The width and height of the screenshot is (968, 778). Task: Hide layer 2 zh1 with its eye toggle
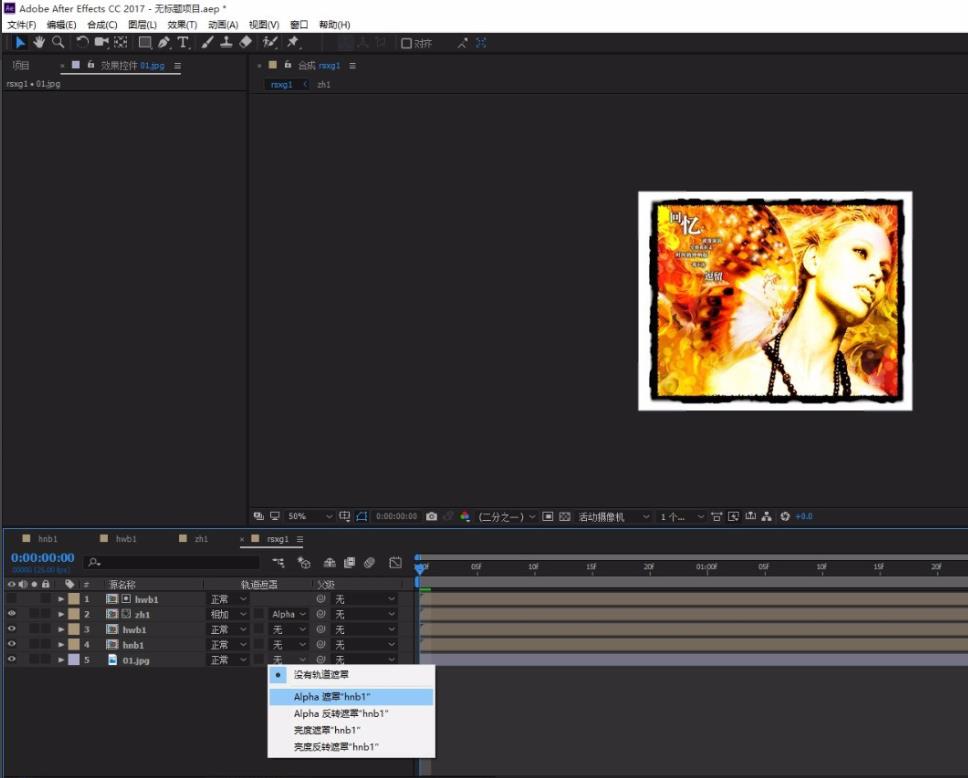pos(12,614)
